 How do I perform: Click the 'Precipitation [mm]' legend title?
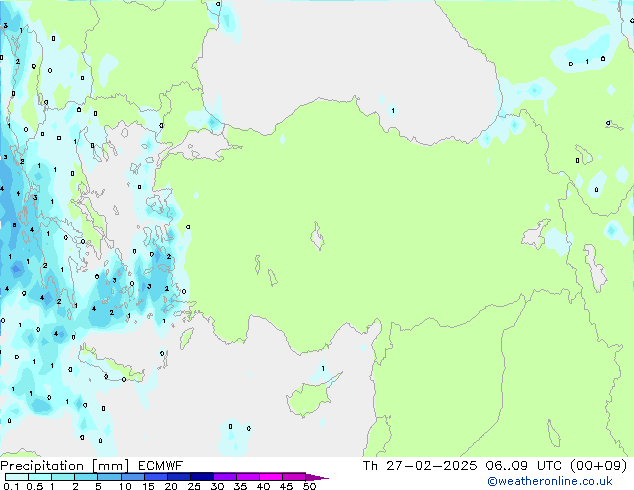(61, 465)
